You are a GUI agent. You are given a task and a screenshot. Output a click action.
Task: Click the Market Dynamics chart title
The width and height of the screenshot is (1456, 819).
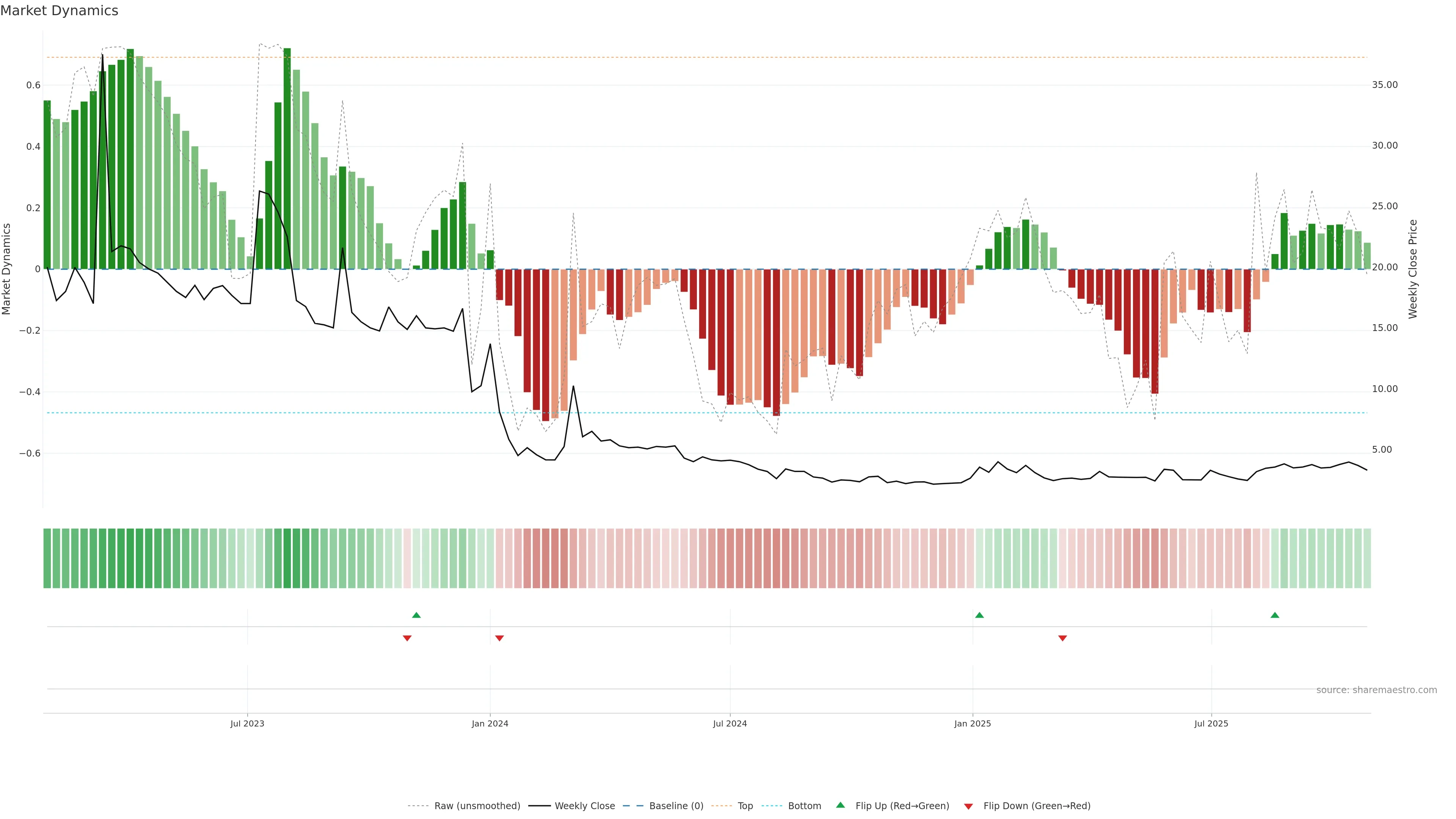click(60, 11)
